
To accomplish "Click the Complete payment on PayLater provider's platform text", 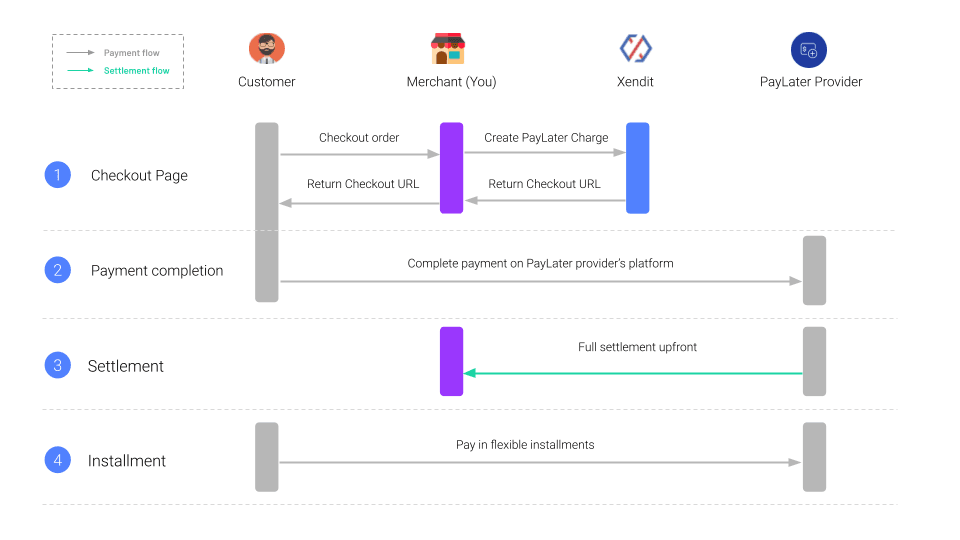I will [541, 264].
